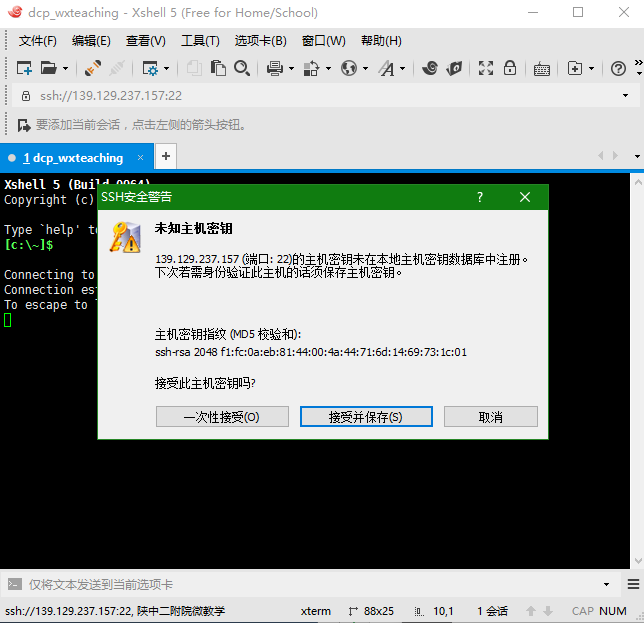
Task: Open the folder icon for sessions
Action: point(48,68)
